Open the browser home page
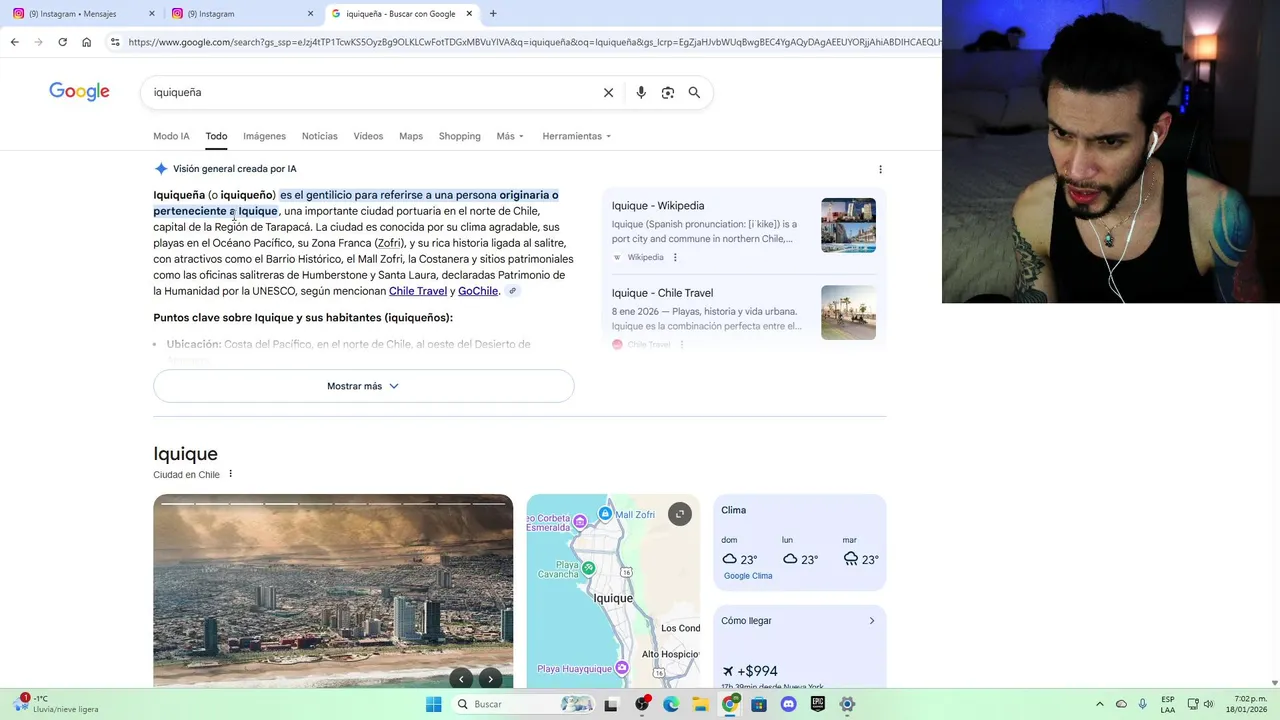This screenshot has width=1280, height=720. click(x=86, y=42)
